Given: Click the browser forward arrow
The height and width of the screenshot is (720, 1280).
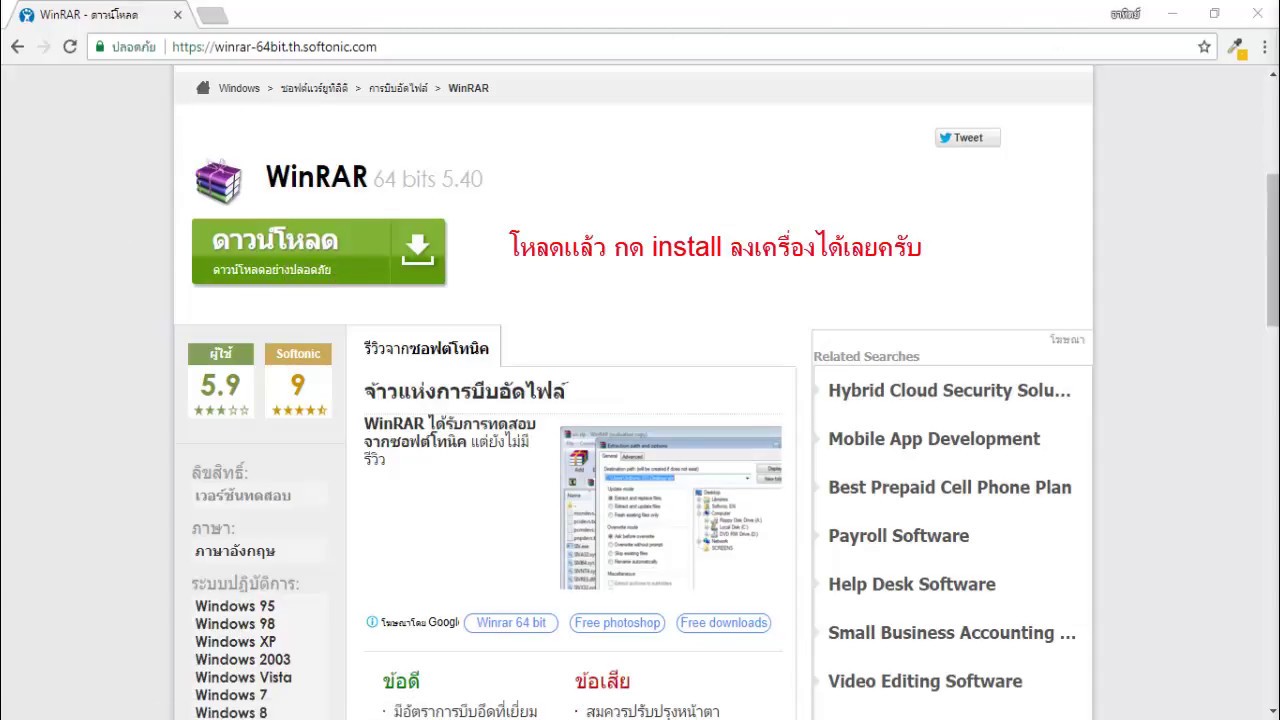Looking at the screenshot, I should point(44,47).
